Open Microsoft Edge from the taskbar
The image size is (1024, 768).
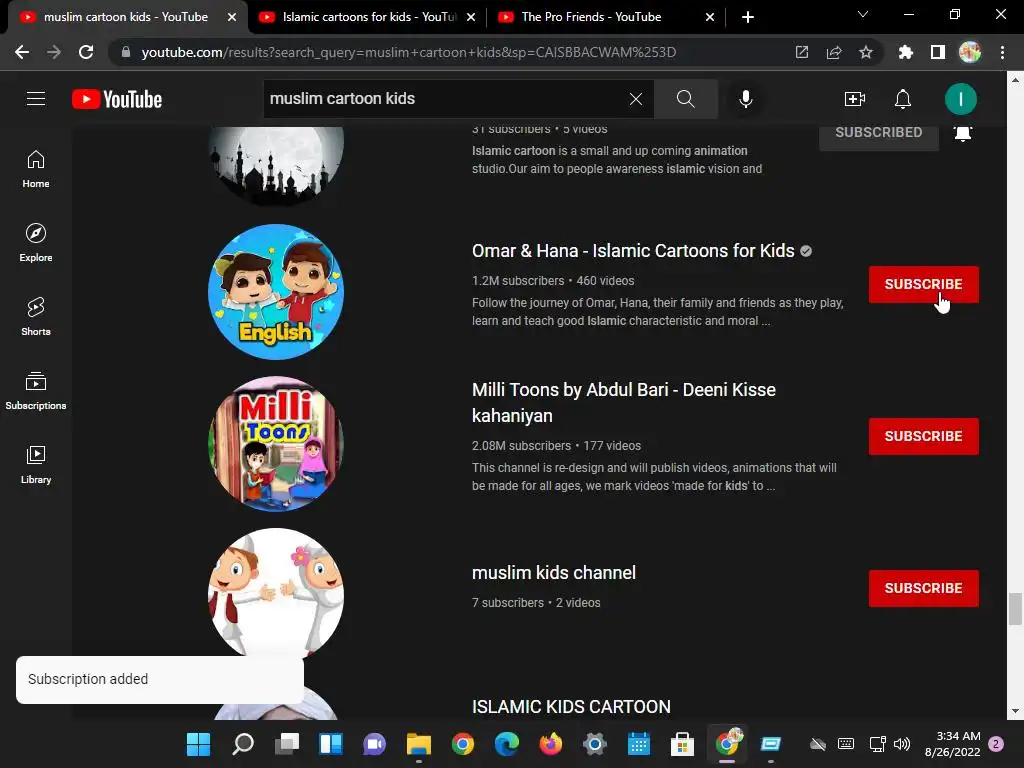507,744
